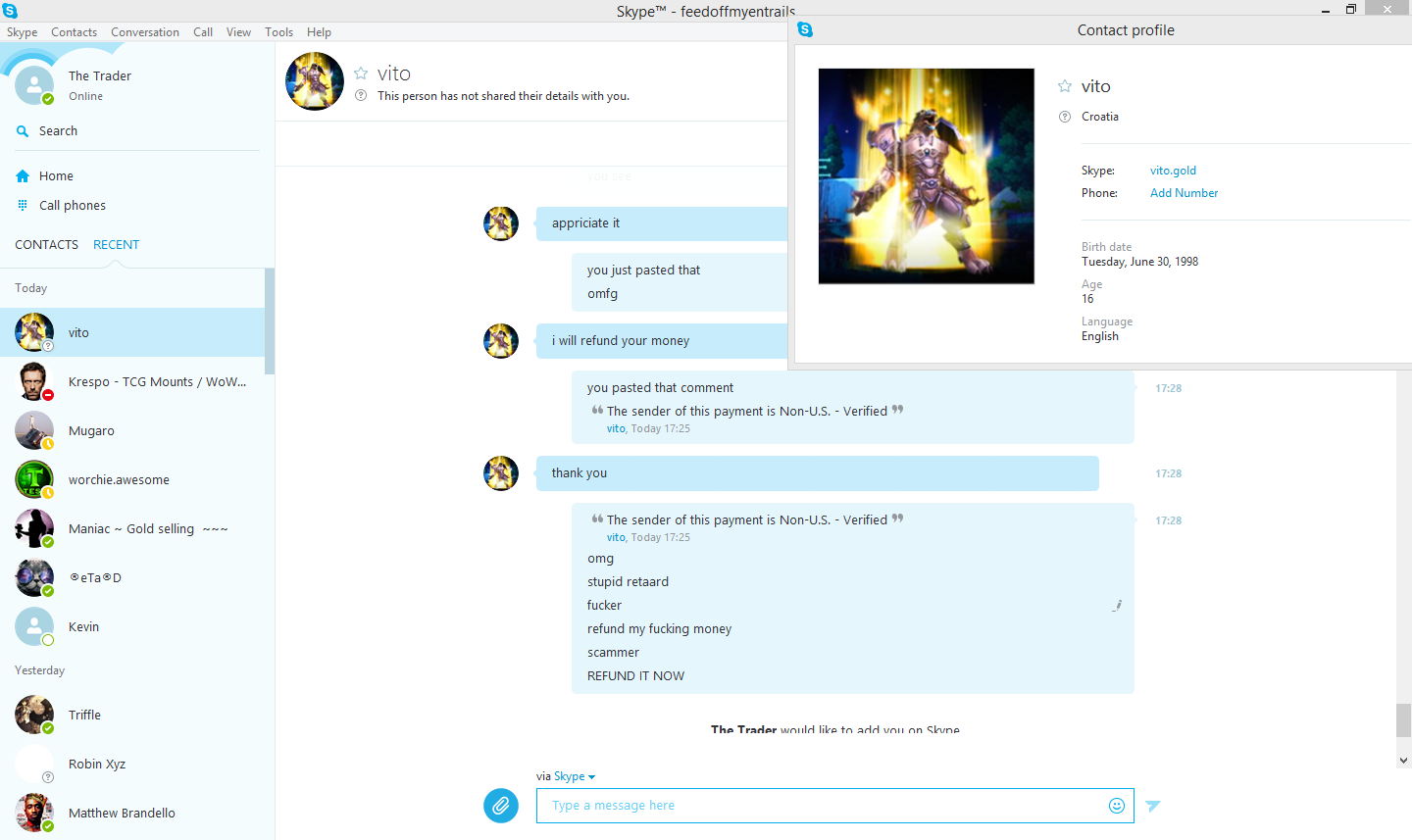Click Krespo's avatar in contact list

34,381
